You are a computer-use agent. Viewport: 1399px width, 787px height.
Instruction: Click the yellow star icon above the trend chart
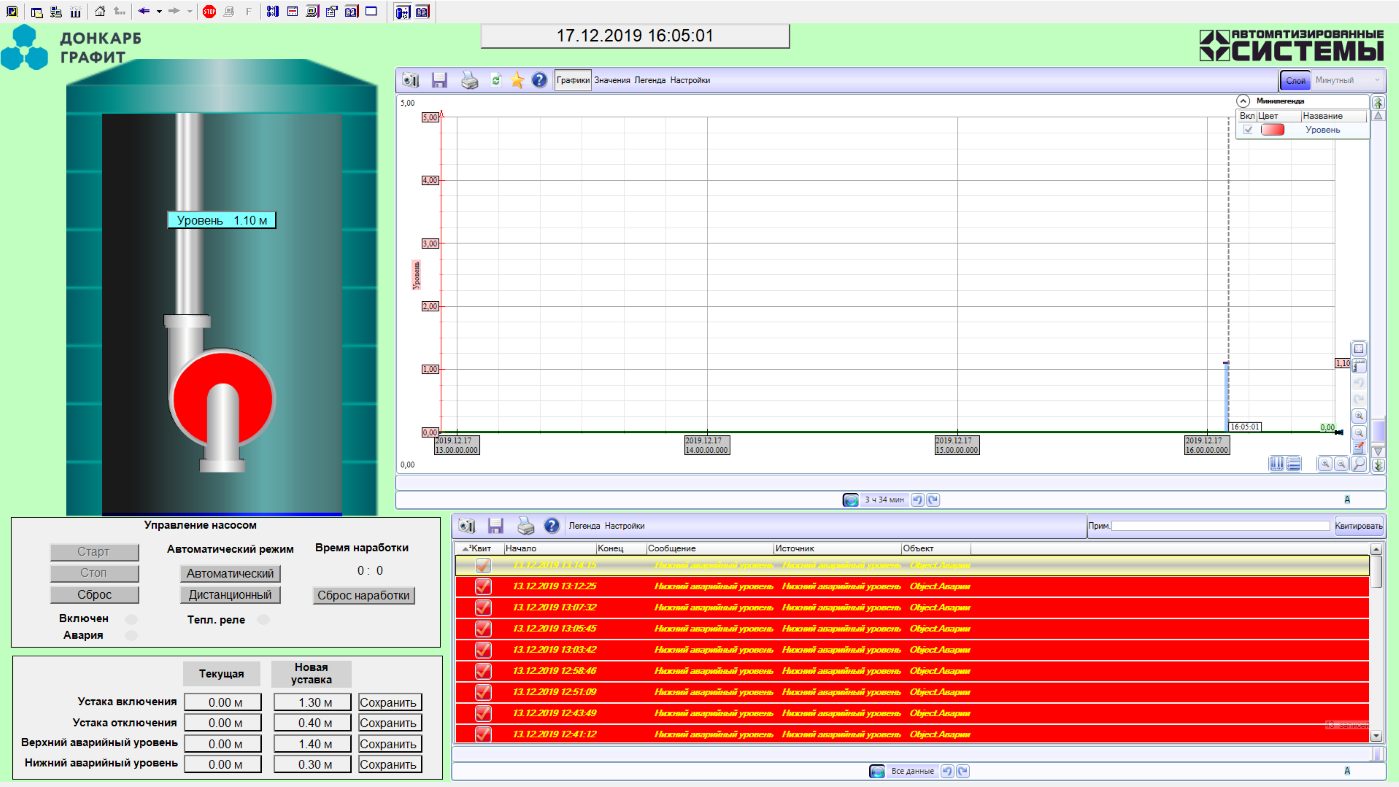[517, 81]
